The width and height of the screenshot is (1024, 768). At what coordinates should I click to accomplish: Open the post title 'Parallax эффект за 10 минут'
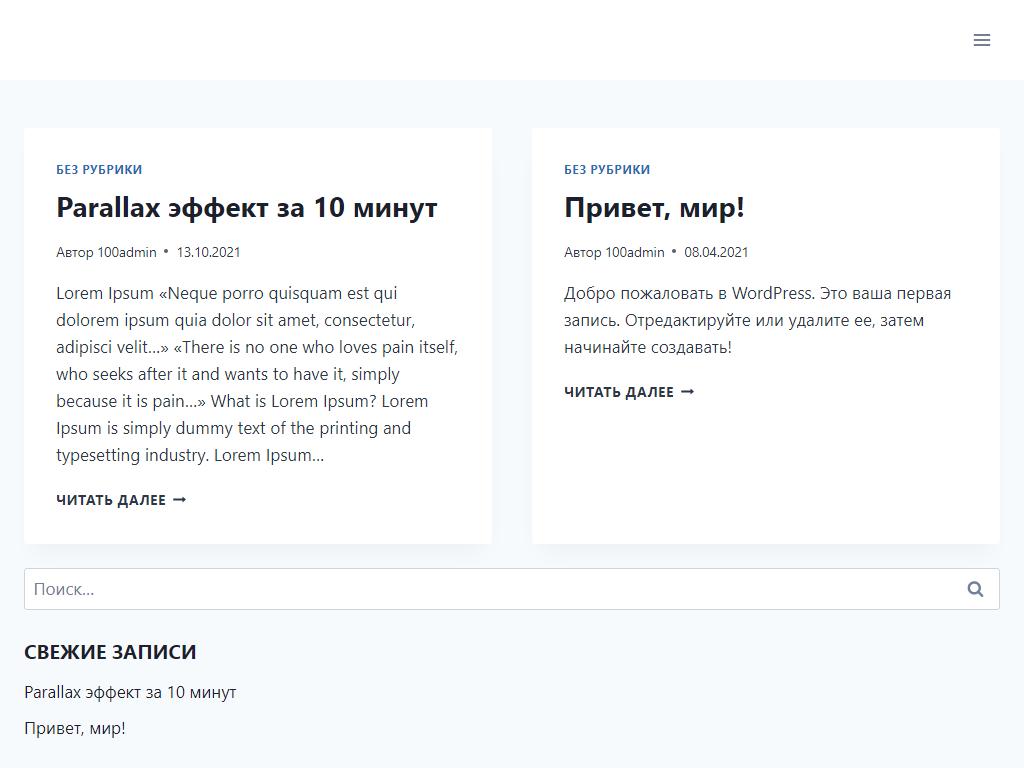(x=246, y=208)
